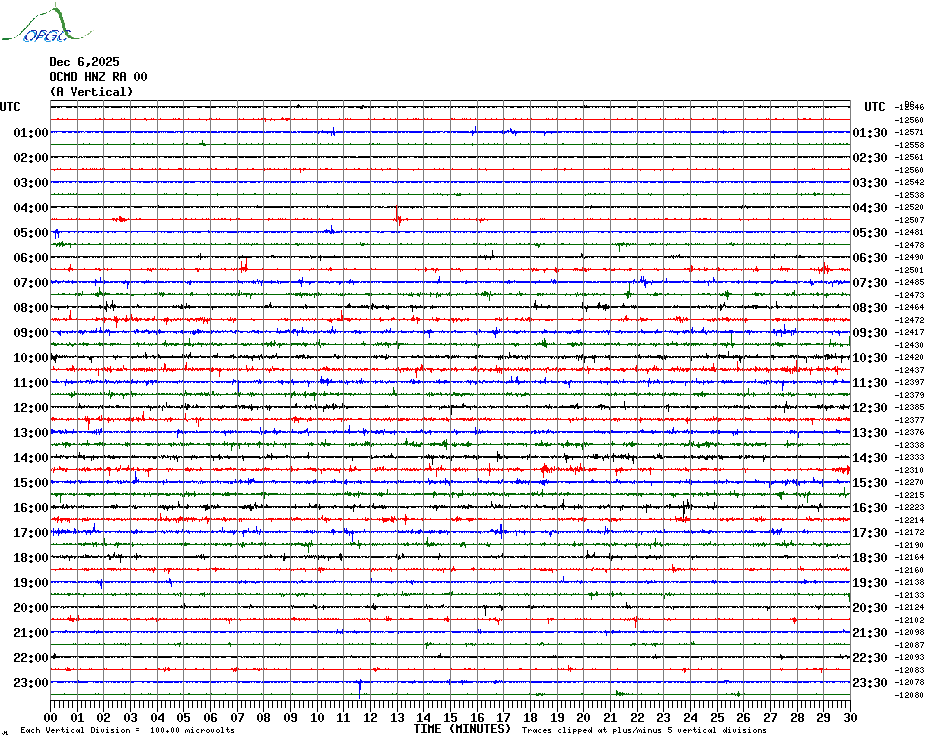Click the '-12507' offset value
The image size is (930, 744).
click(909, 220)
